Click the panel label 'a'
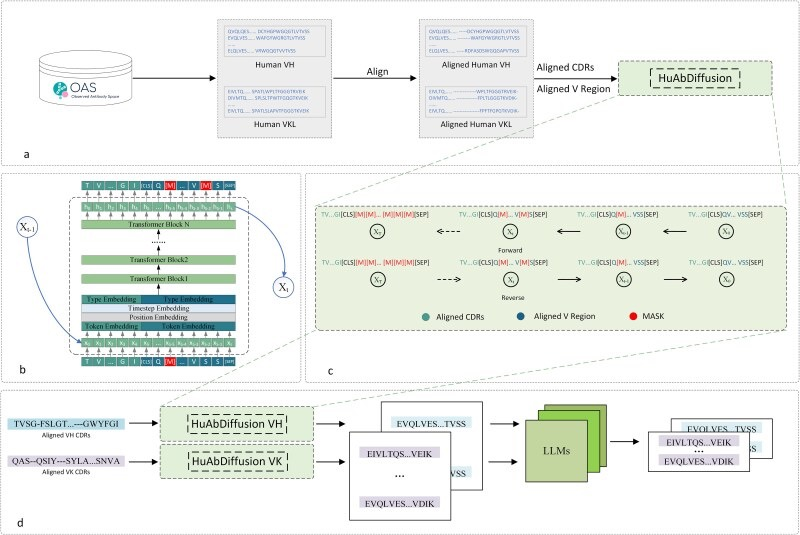The image size is (800, 535). tap(27, 155)
